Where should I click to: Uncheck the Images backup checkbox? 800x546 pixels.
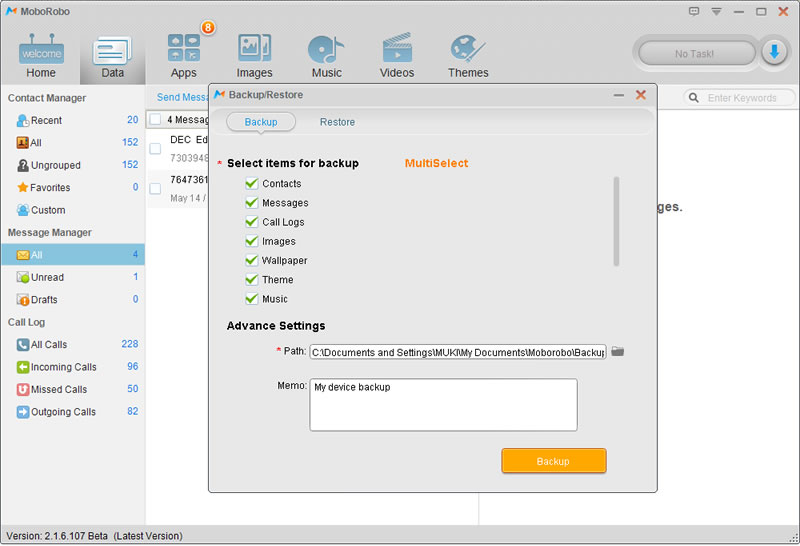pos(252,241)
